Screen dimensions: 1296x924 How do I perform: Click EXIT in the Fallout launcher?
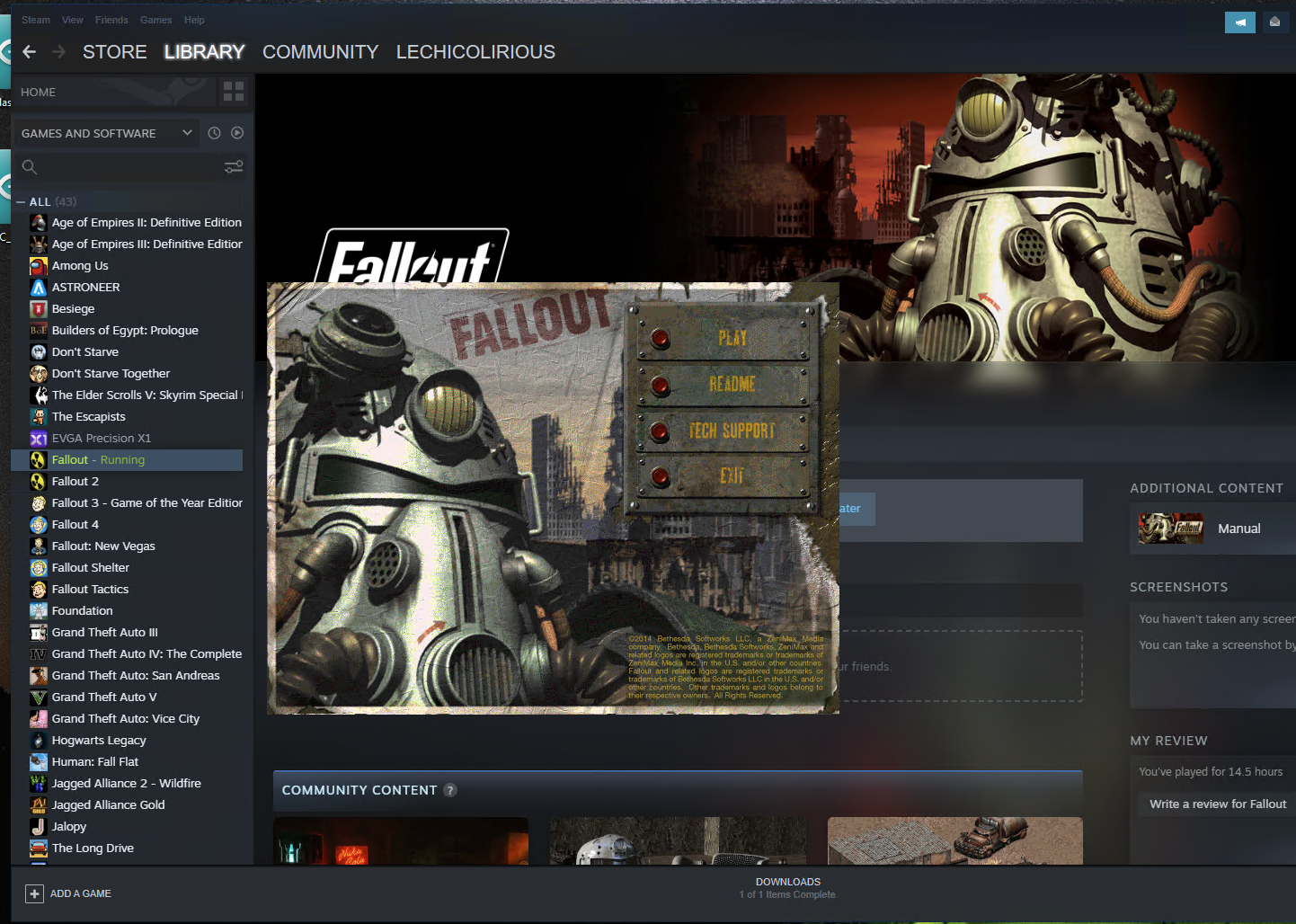click(x=724, y=476)
